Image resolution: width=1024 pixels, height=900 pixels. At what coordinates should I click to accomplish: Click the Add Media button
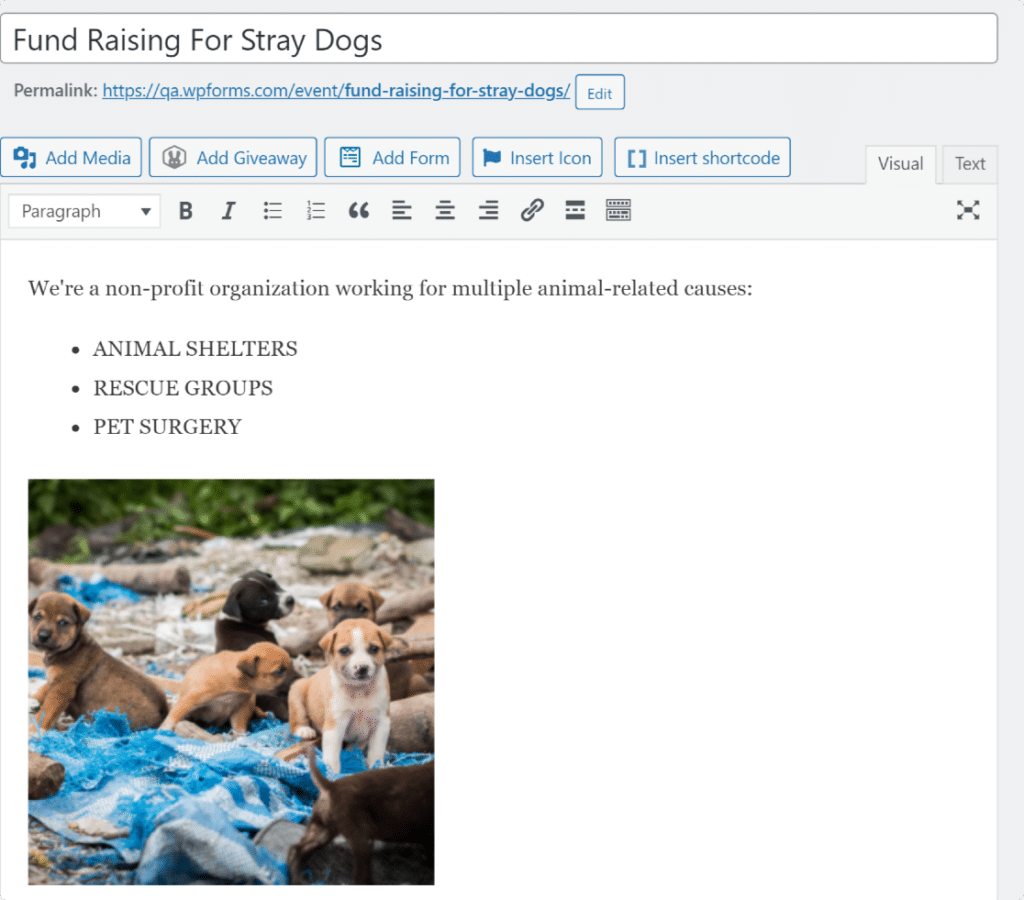click(x=71, y=157)
